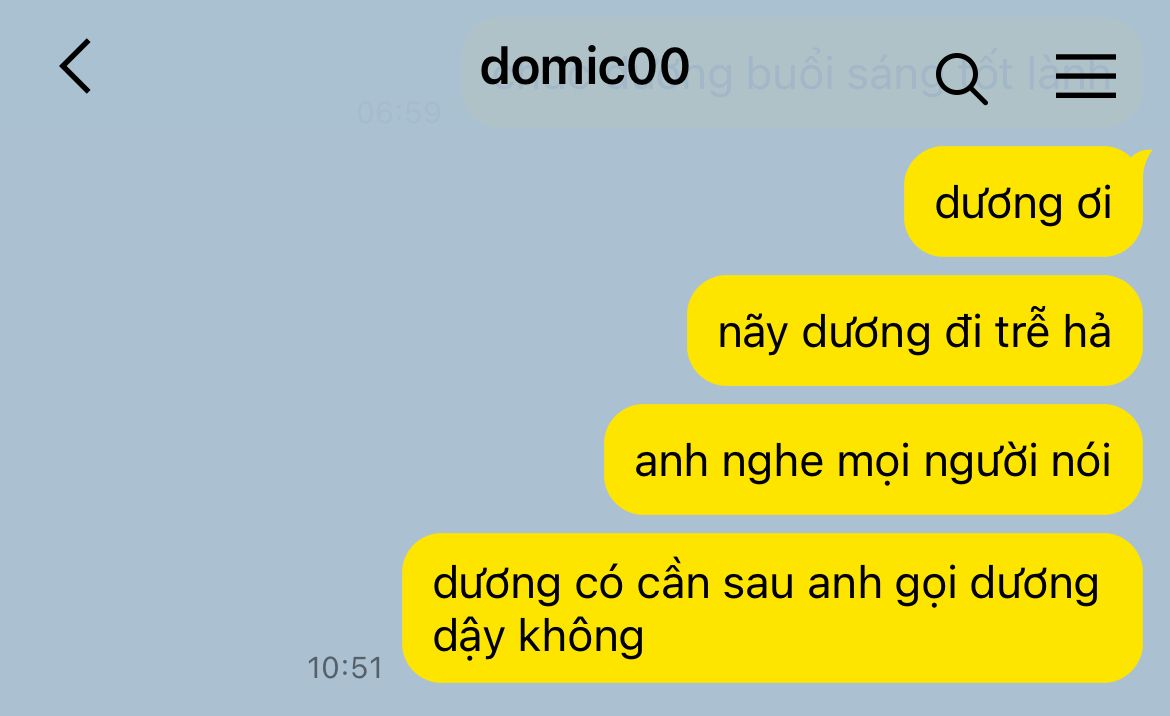Click 'nãy' at start of second message
The width and height of the screenshot is (1170, 716).
pyautogui.click(x=752, y=333)
